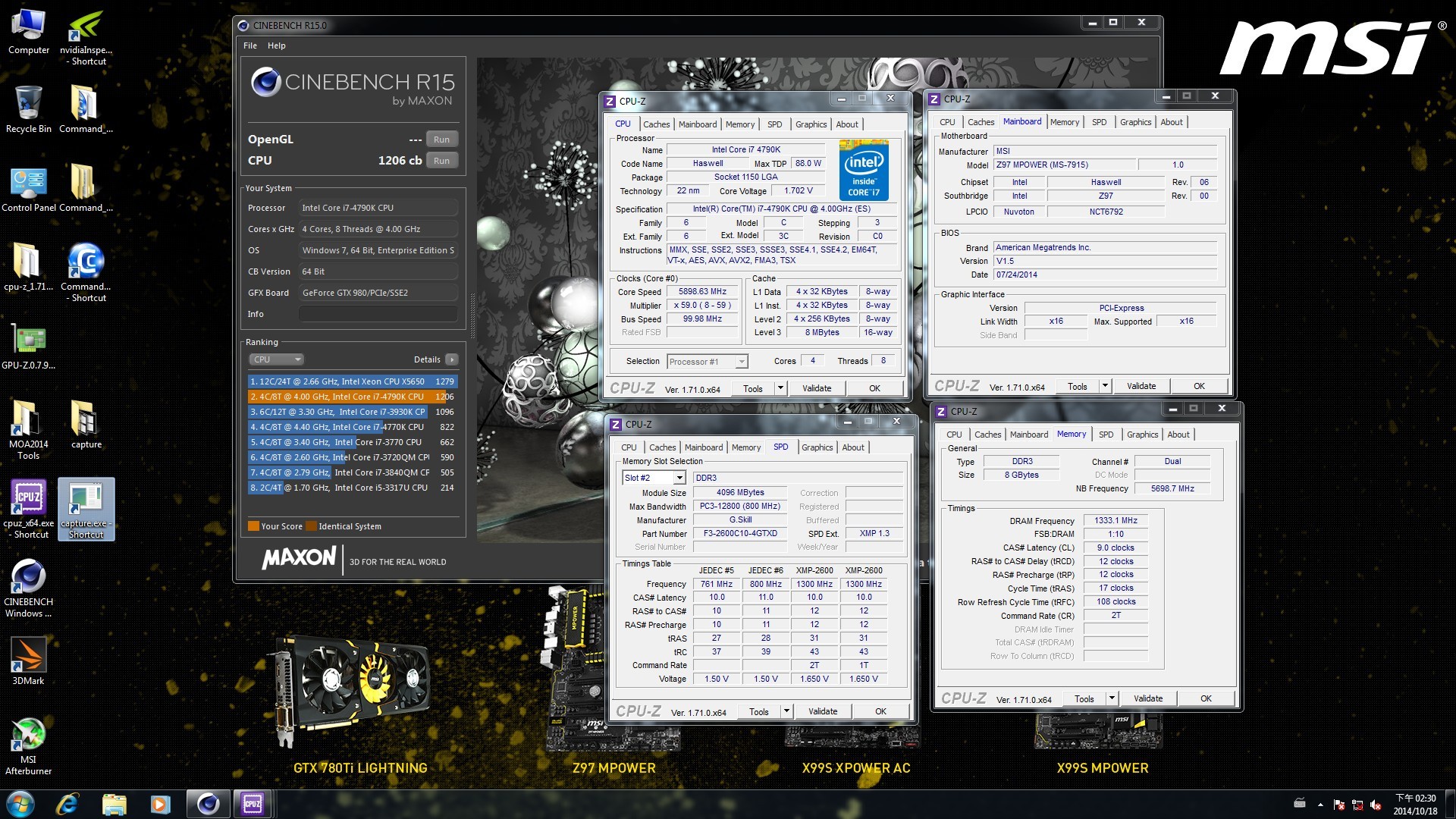Open ranking CPU dropdown in Cinebench
Image resolution: width=1456 pixels, height=819 pixels.
coord(276,359)
